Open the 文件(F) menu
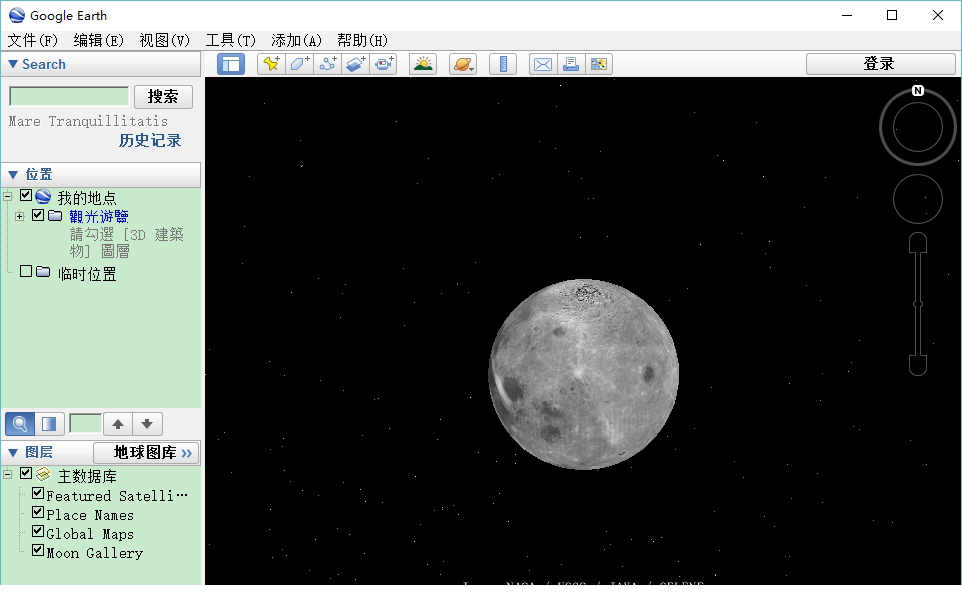962x608 pixels. [x=32, y=40]
